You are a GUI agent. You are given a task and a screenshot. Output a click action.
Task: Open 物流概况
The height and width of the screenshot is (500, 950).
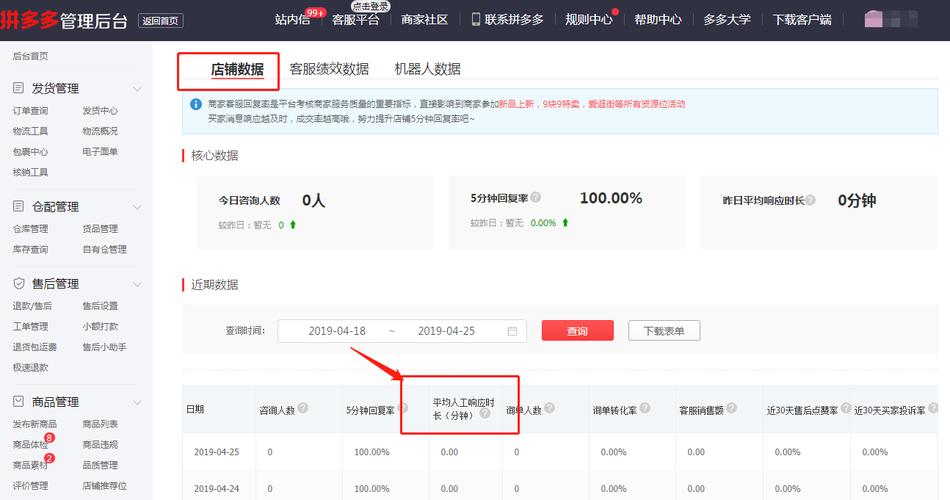click(100, 131)
